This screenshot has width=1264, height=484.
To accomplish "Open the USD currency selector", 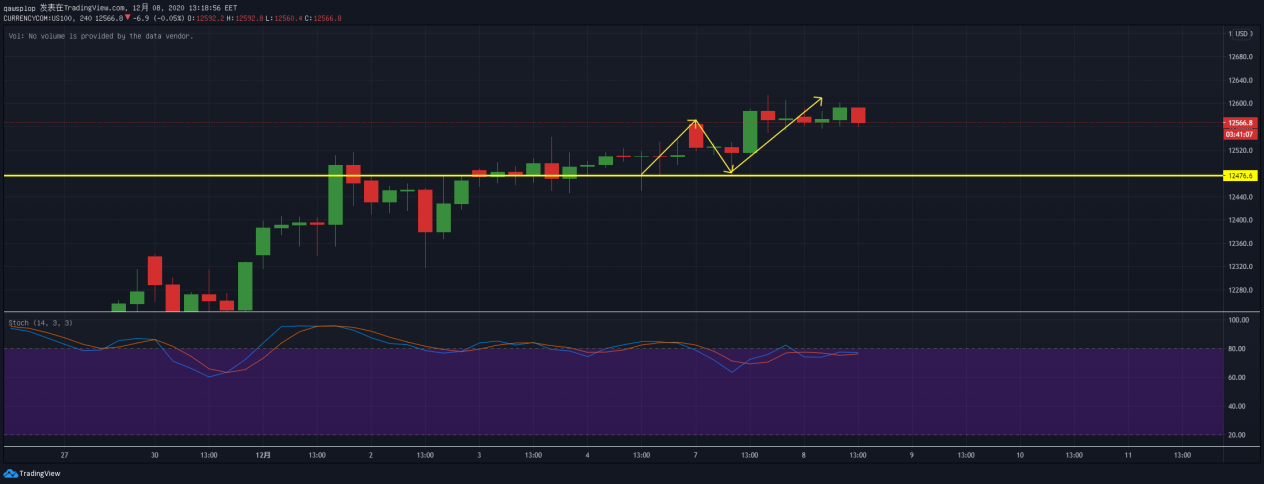I will 1240,33.
